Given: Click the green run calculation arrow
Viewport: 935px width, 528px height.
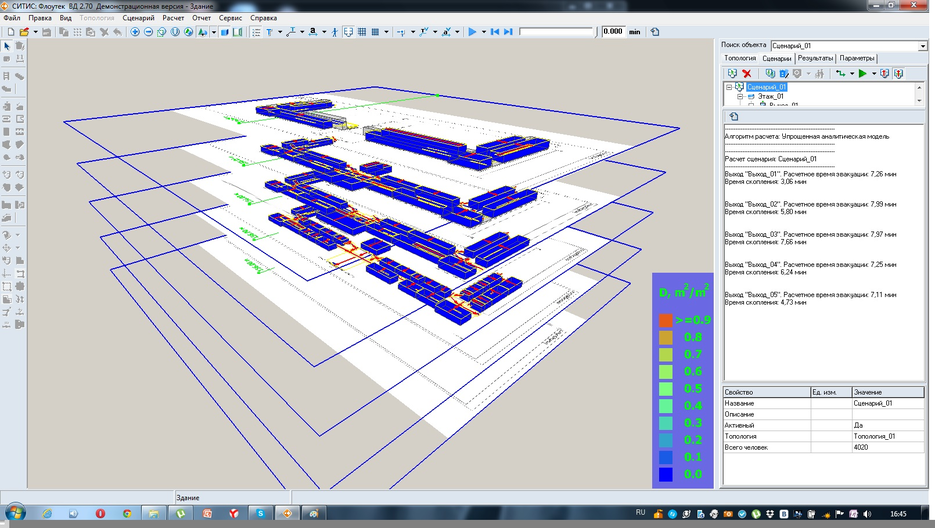Looking at the screenshot, I should tap(862, 73).
